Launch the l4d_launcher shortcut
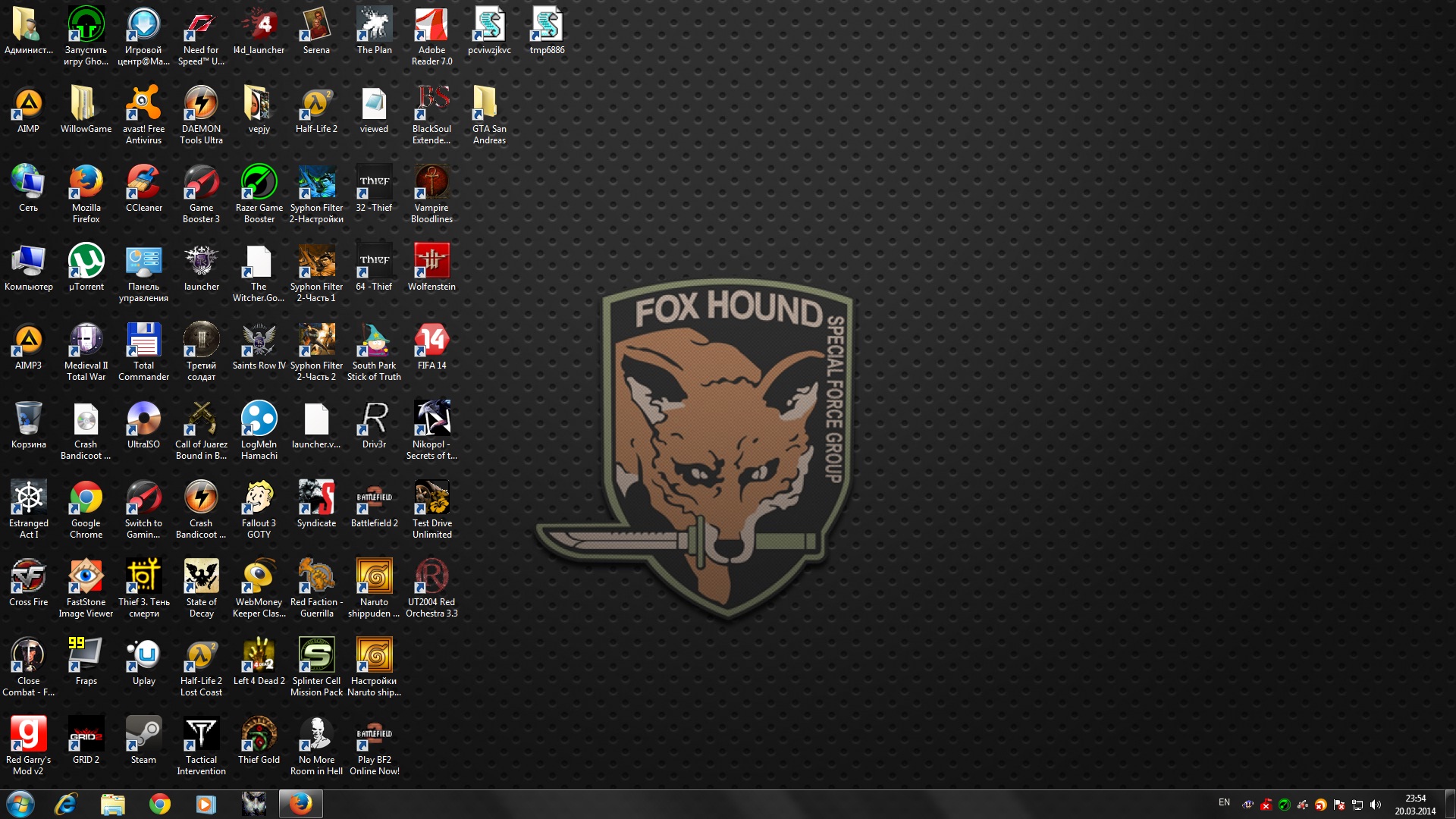The width and height of the screenshot is (1456, 819). point(259,30)
